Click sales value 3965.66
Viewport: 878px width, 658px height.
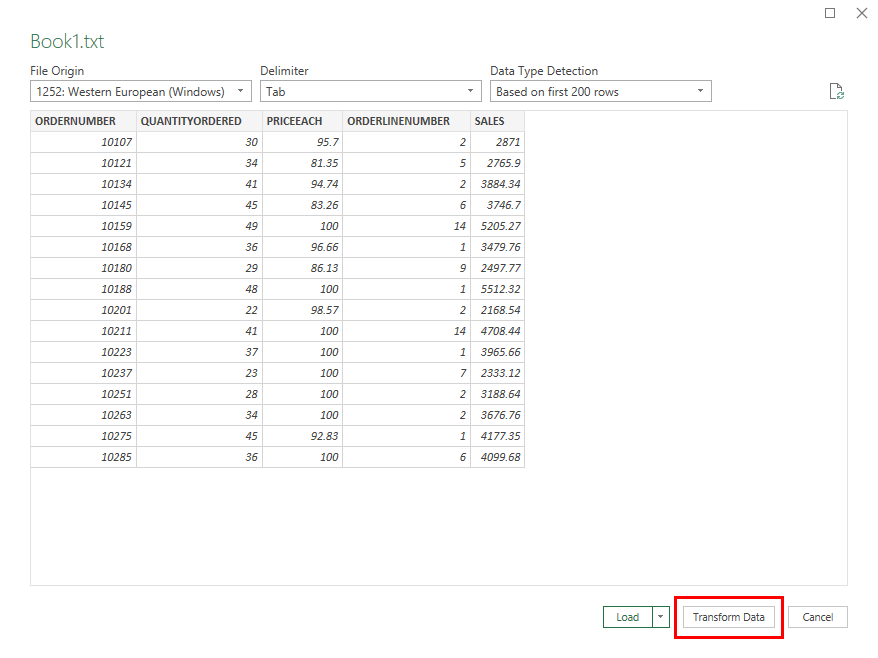click(497, 352)
